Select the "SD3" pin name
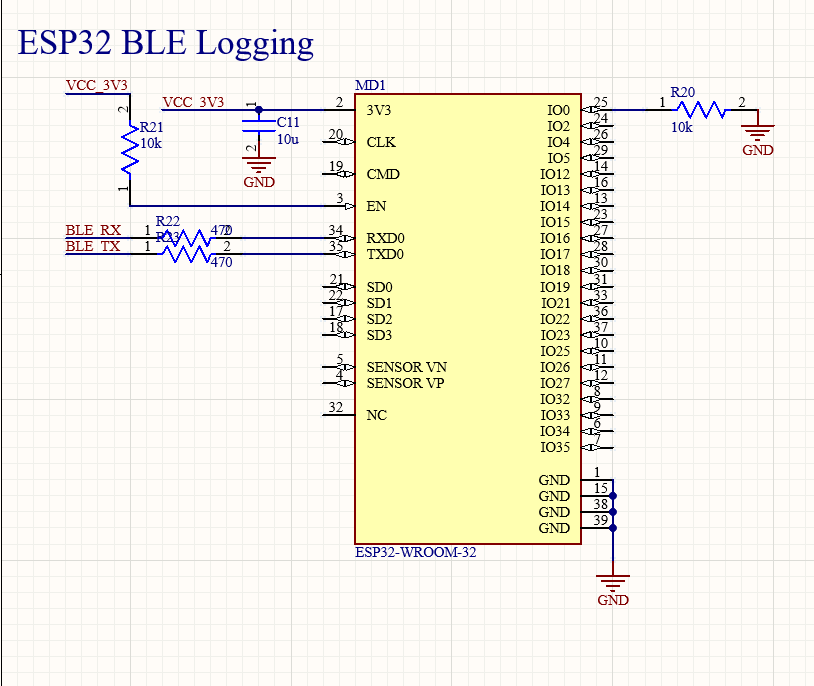 [379, 335]
